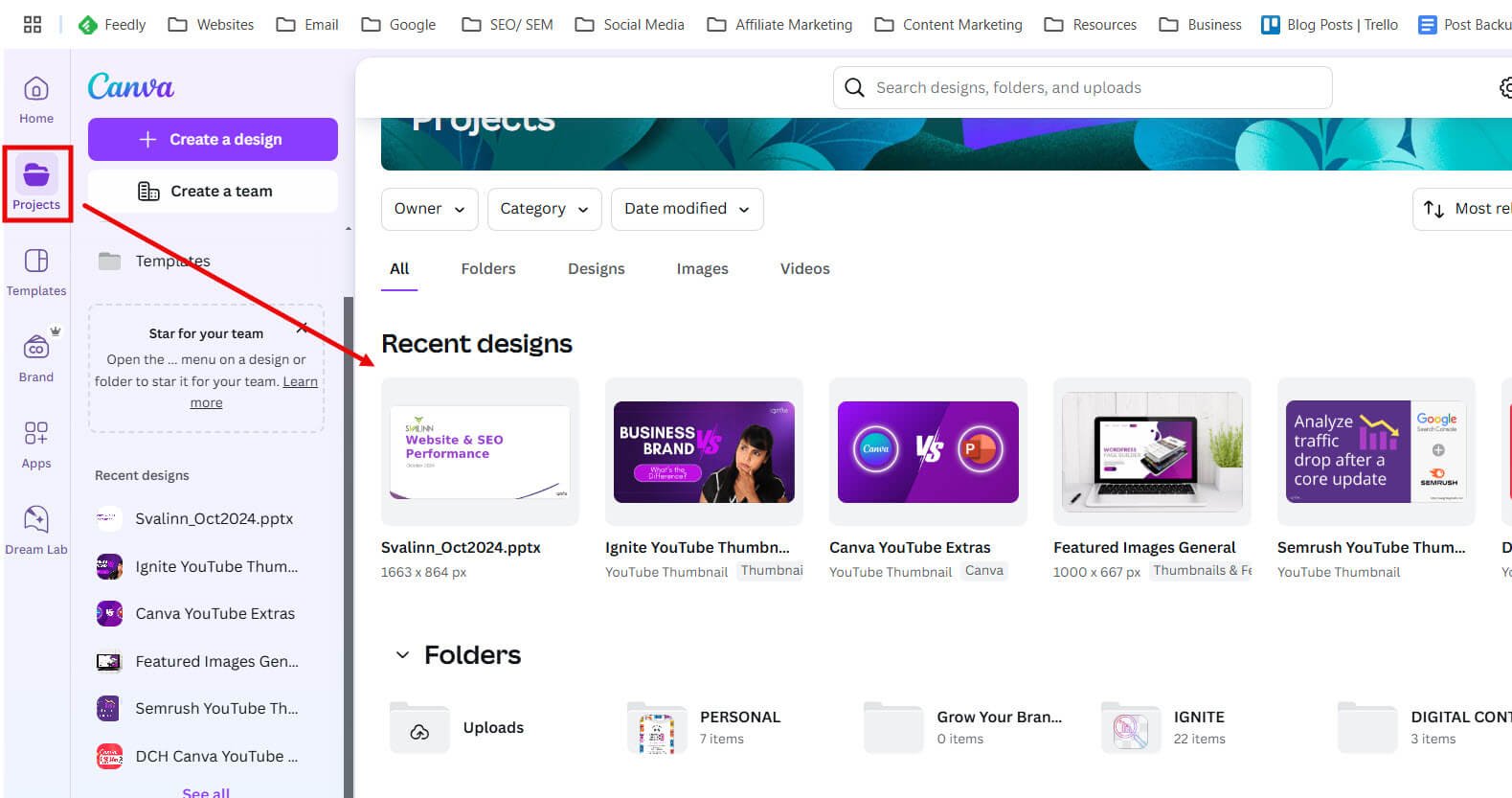Switch to the Designs tab
1512x798 pixels.
point(596,269)
